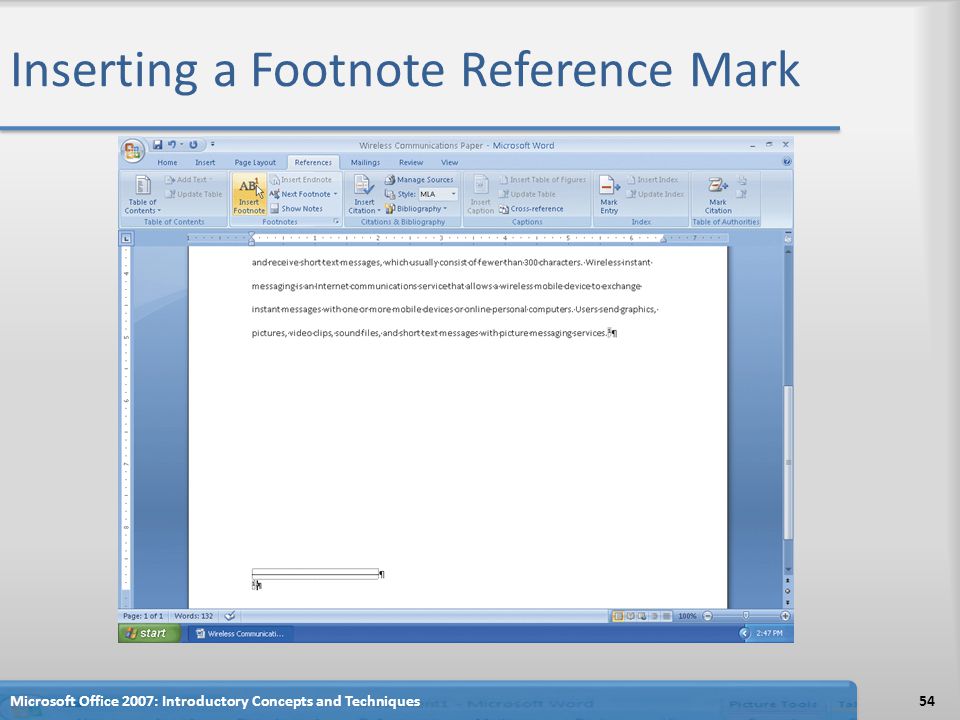Click the proofing errors check icon
The height and width of the screenshot is (720, 960).
click(x=230, y=616)
